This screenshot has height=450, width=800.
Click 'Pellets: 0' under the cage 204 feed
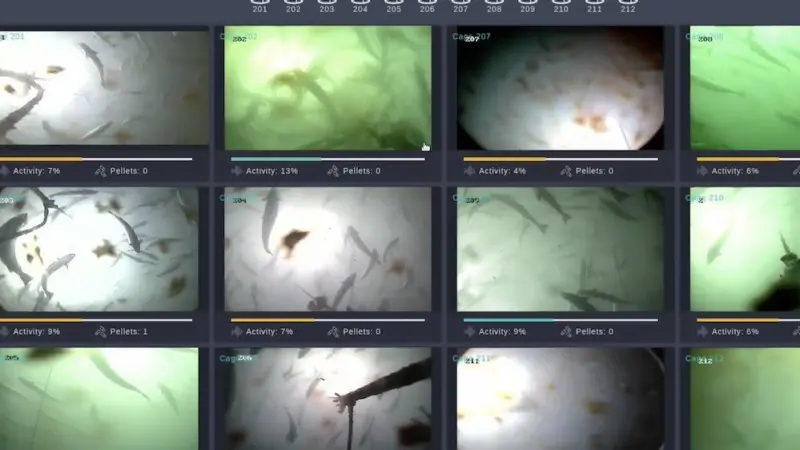point(362,332)
